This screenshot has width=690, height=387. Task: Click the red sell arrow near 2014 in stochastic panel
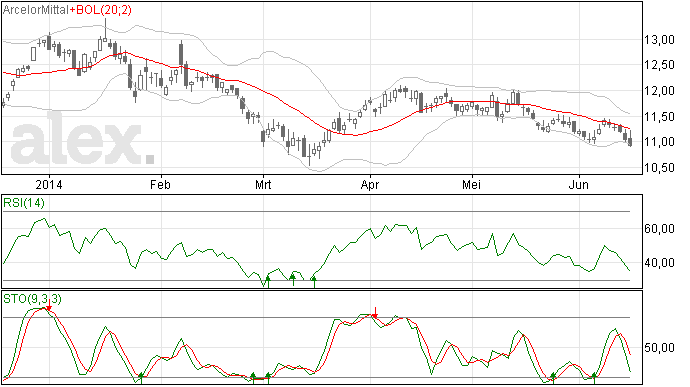coord(49,305)
